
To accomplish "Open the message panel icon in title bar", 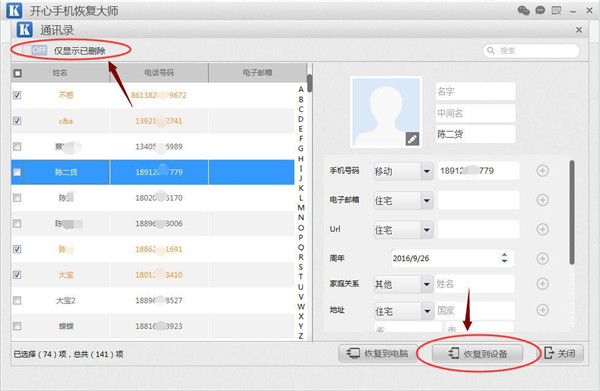I will point(556,10).
